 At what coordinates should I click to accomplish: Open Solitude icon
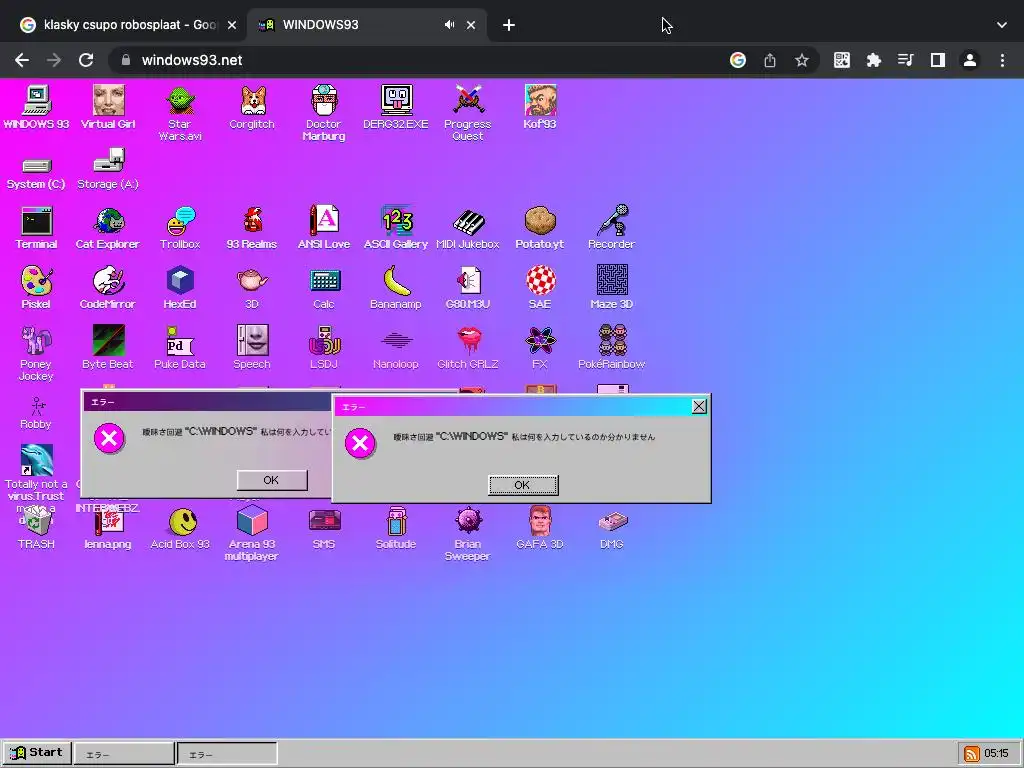(x=396, y=528)
